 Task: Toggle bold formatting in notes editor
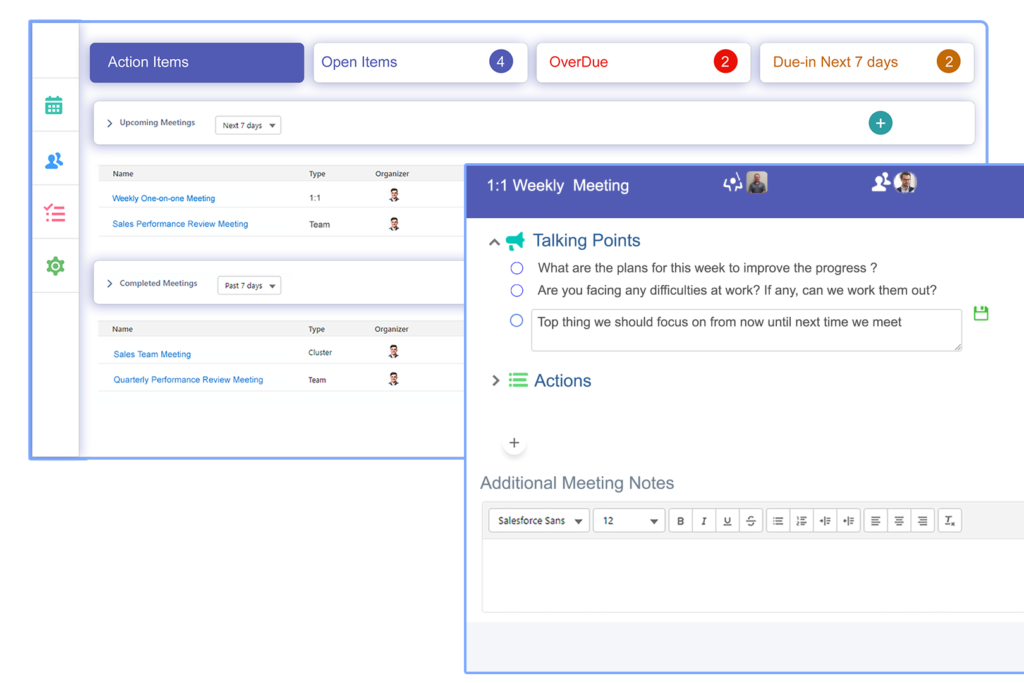point(681,521)
